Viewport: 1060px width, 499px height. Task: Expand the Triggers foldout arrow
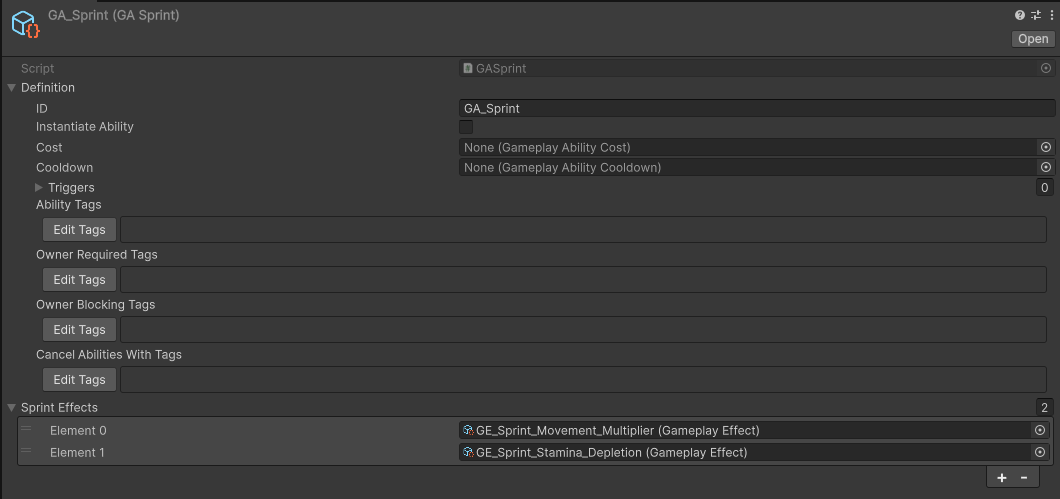[x=40, y=187]
